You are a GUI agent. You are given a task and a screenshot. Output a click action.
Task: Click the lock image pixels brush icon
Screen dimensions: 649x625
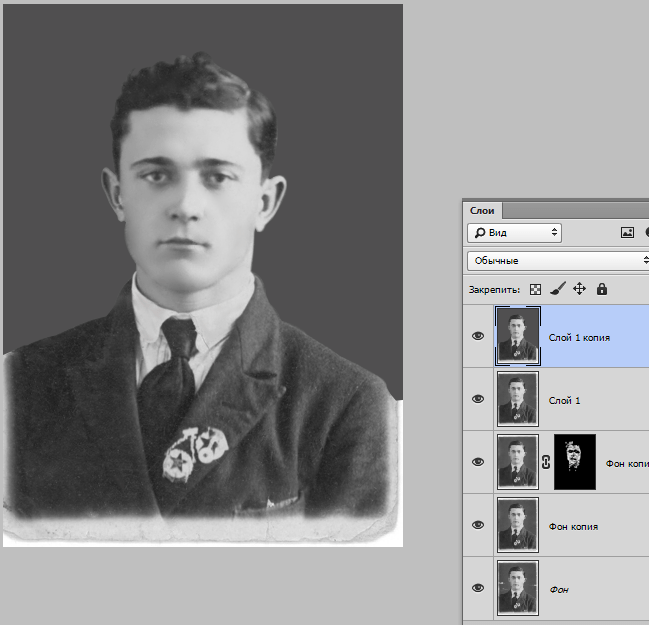(x=557, y=289)
